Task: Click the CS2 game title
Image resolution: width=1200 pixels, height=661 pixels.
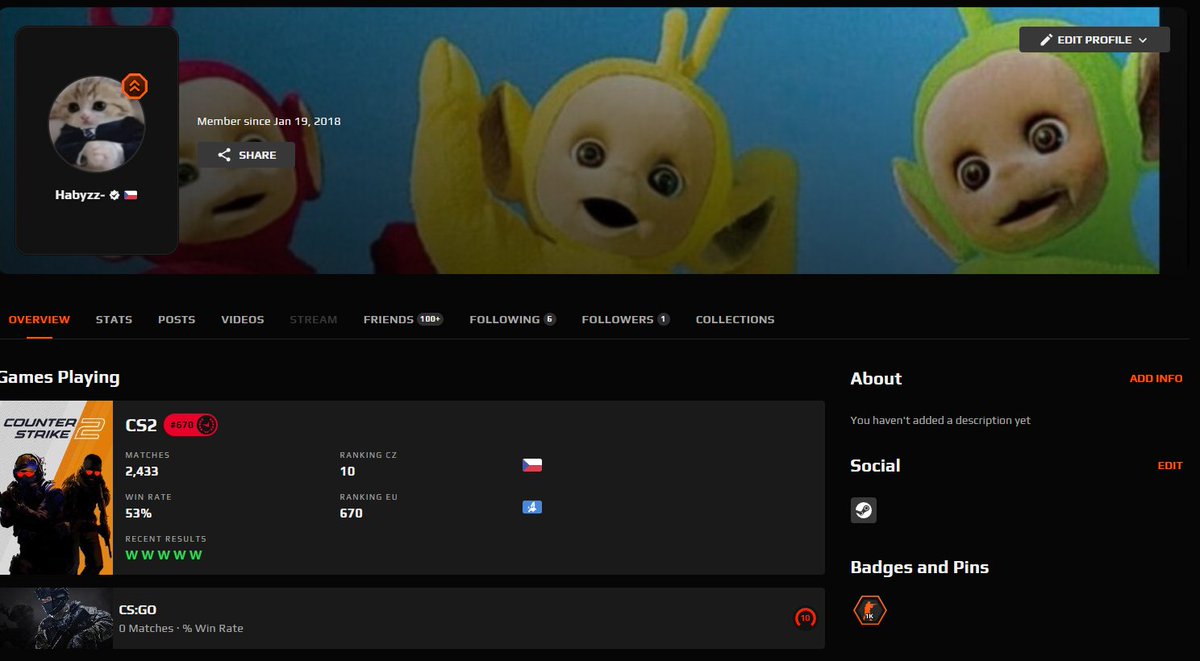Action: click(x=141, y=425)
